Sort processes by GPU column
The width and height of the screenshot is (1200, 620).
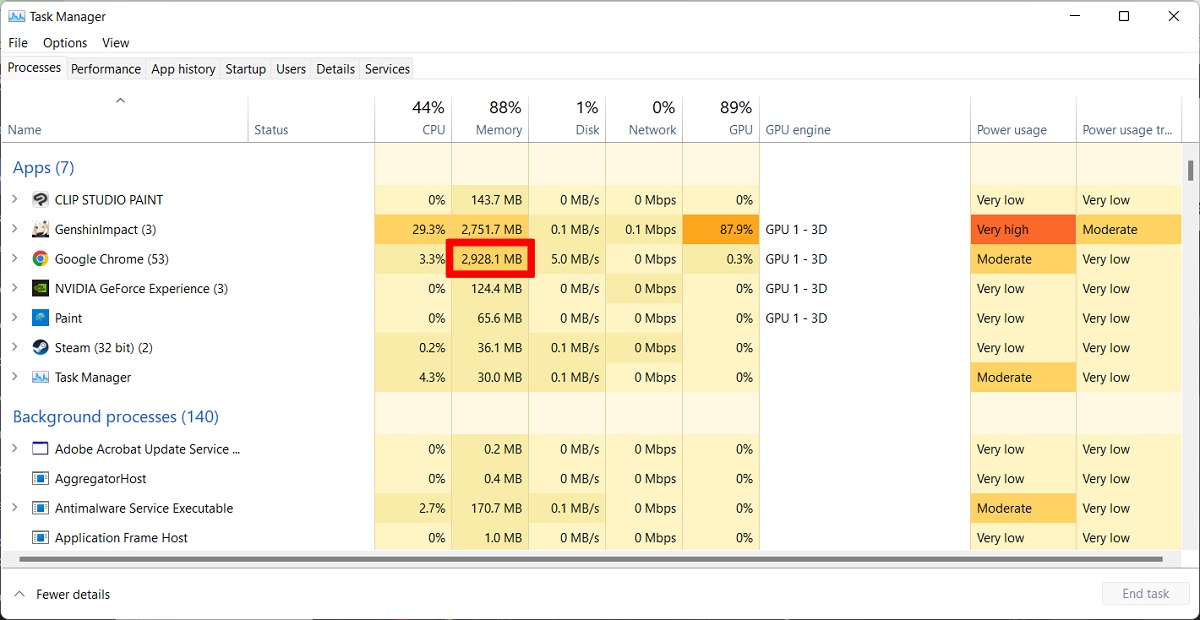click(x=721, y=120)
